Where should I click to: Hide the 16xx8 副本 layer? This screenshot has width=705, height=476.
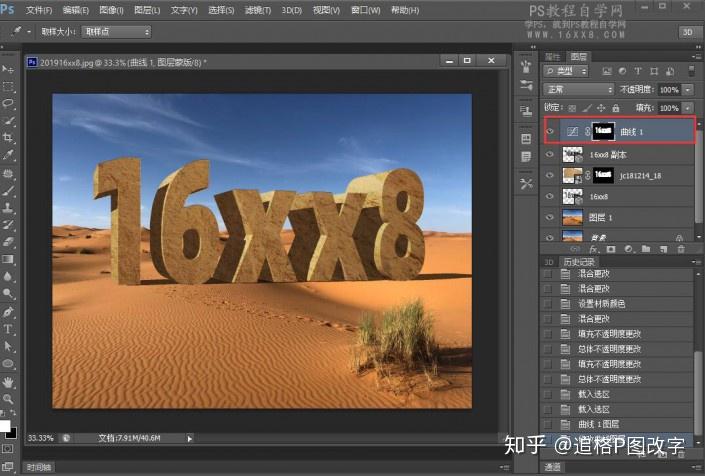click(x=550, y=154)
